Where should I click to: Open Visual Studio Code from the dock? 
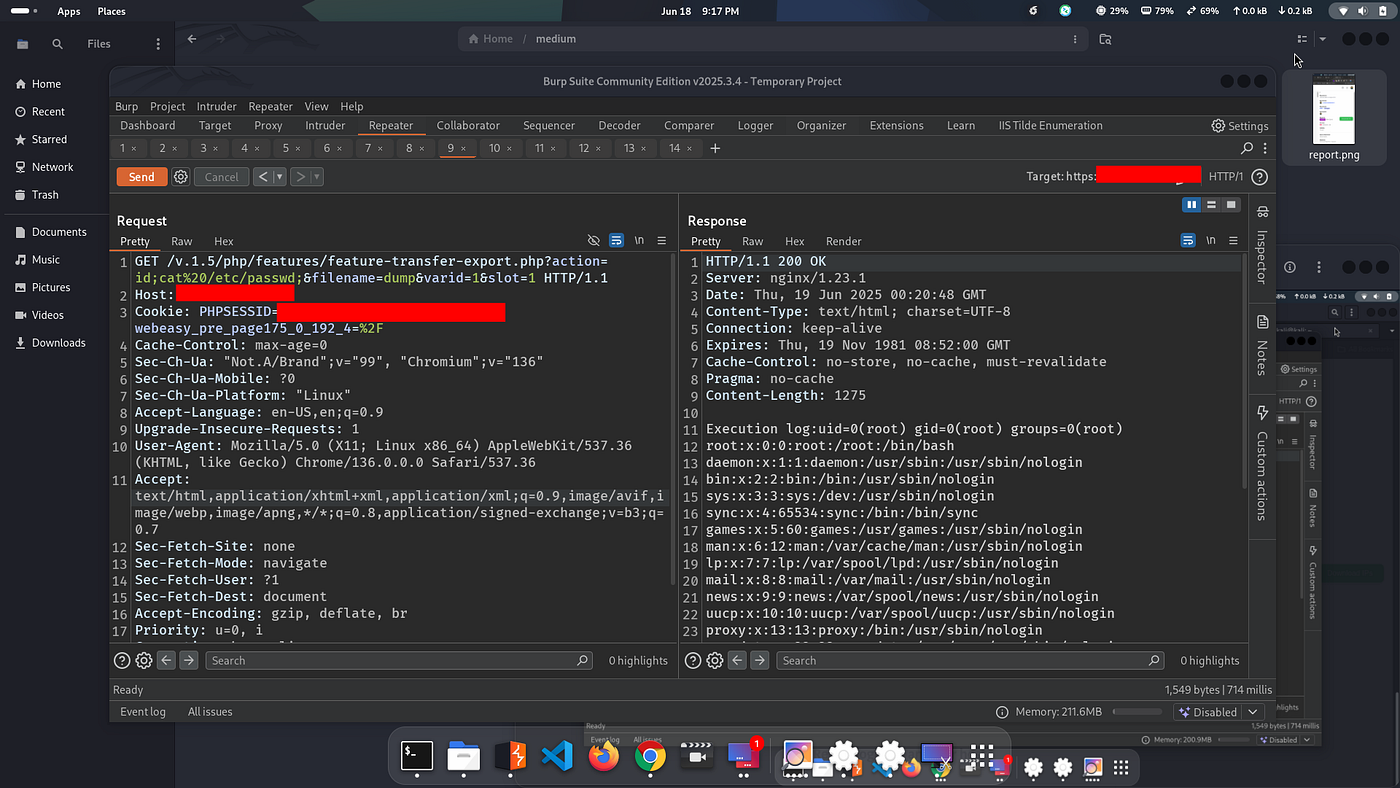(x=557, y=756)
